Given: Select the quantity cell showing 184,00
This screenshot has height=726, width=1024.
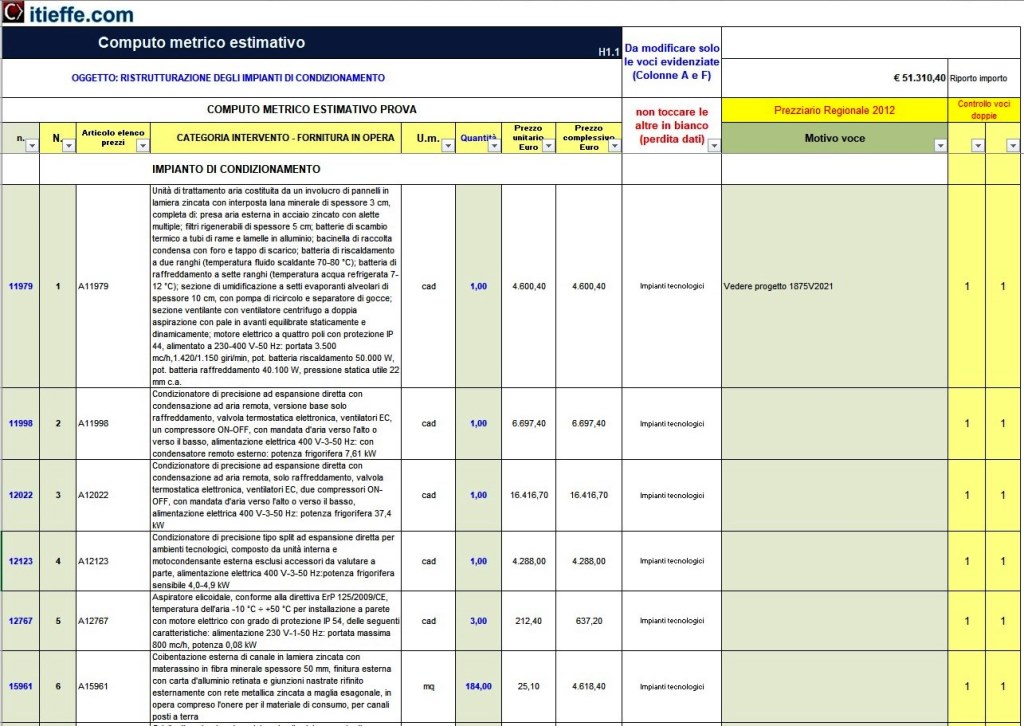Looking at the screenshot, I should click(x=479, y=686).
